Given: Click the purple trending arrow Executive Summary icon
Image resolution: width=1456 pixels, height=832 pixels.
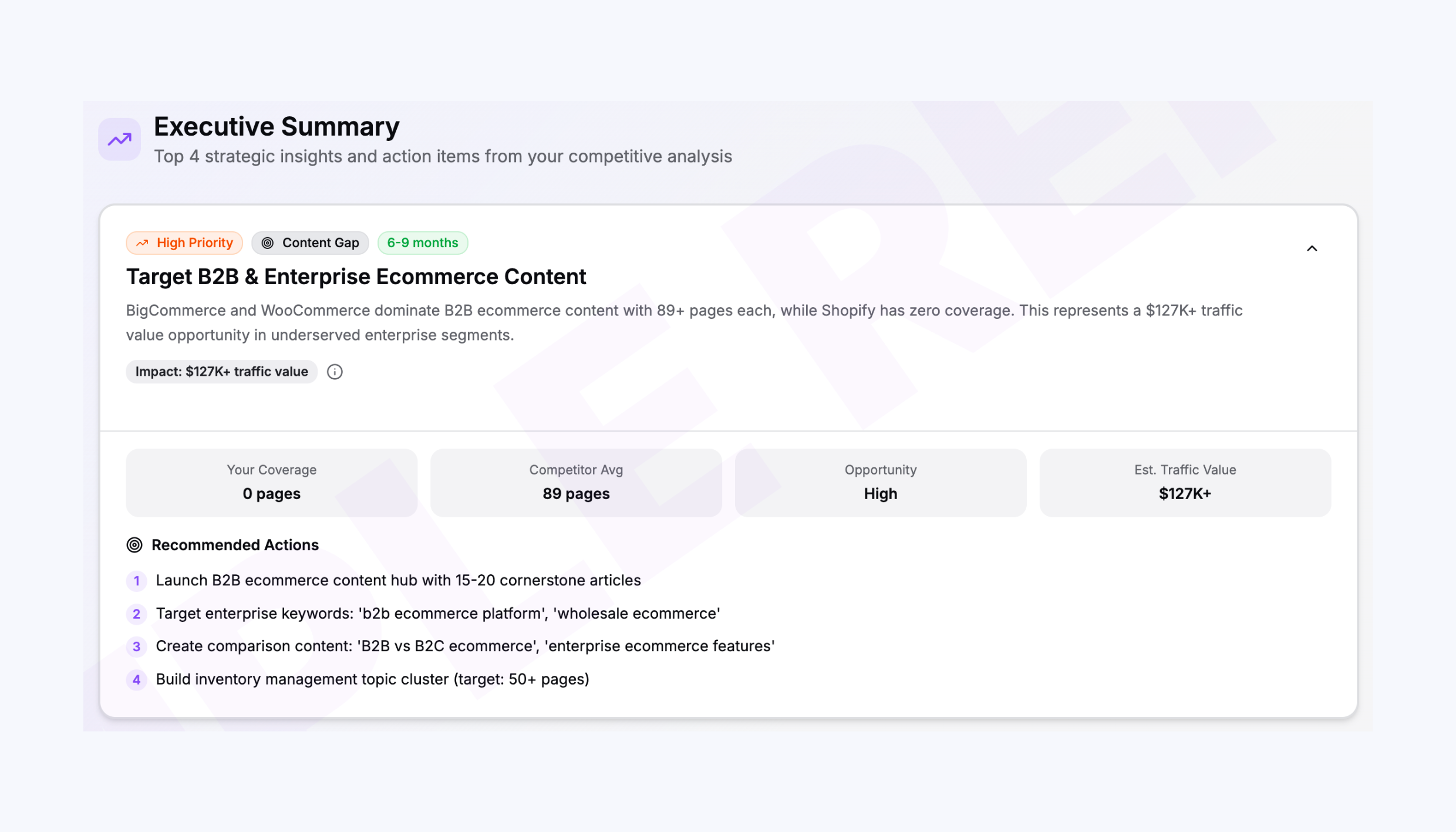Looking at the screenshot, I should 119,139.
